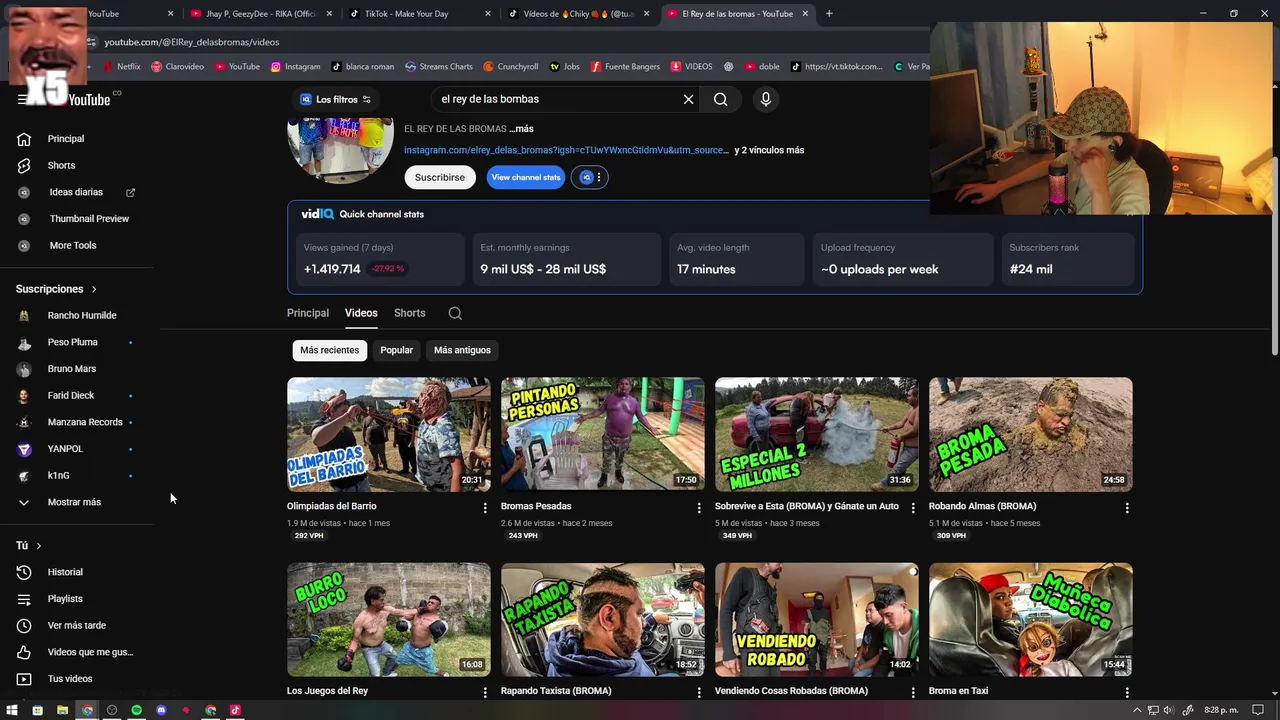Expand Mostrar más subscriptions
The image size is (1280, 720).
[x=74, y=502]
